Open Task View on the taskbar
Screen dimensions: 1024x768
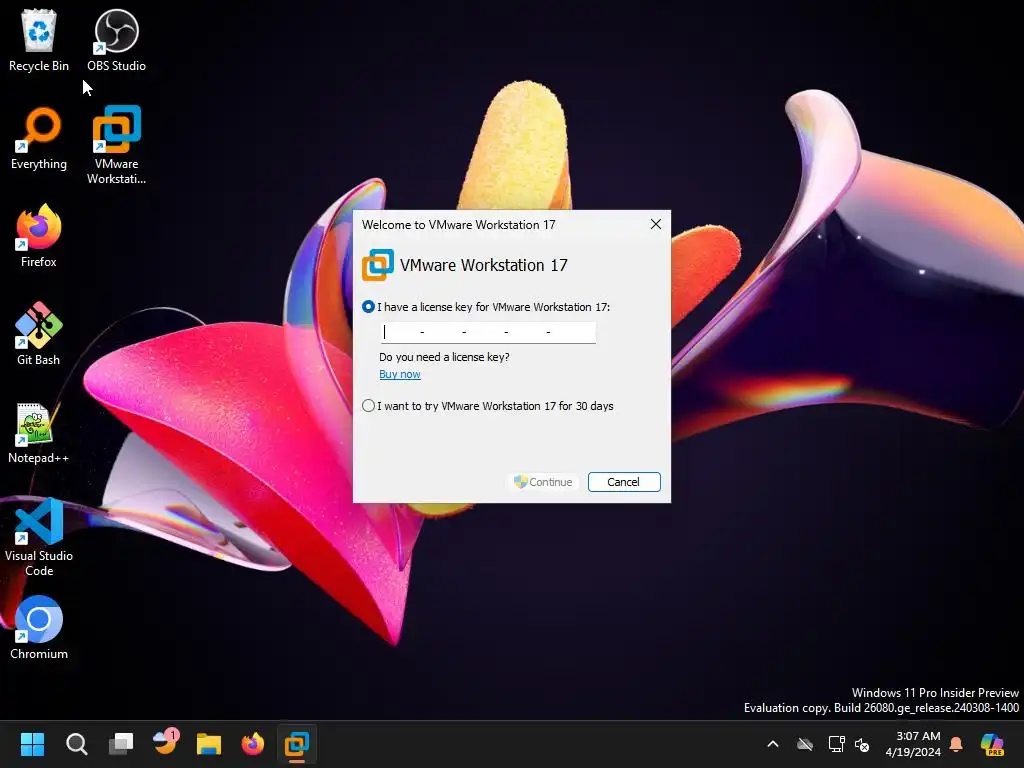pyautogui.click(x=121, y=743)
